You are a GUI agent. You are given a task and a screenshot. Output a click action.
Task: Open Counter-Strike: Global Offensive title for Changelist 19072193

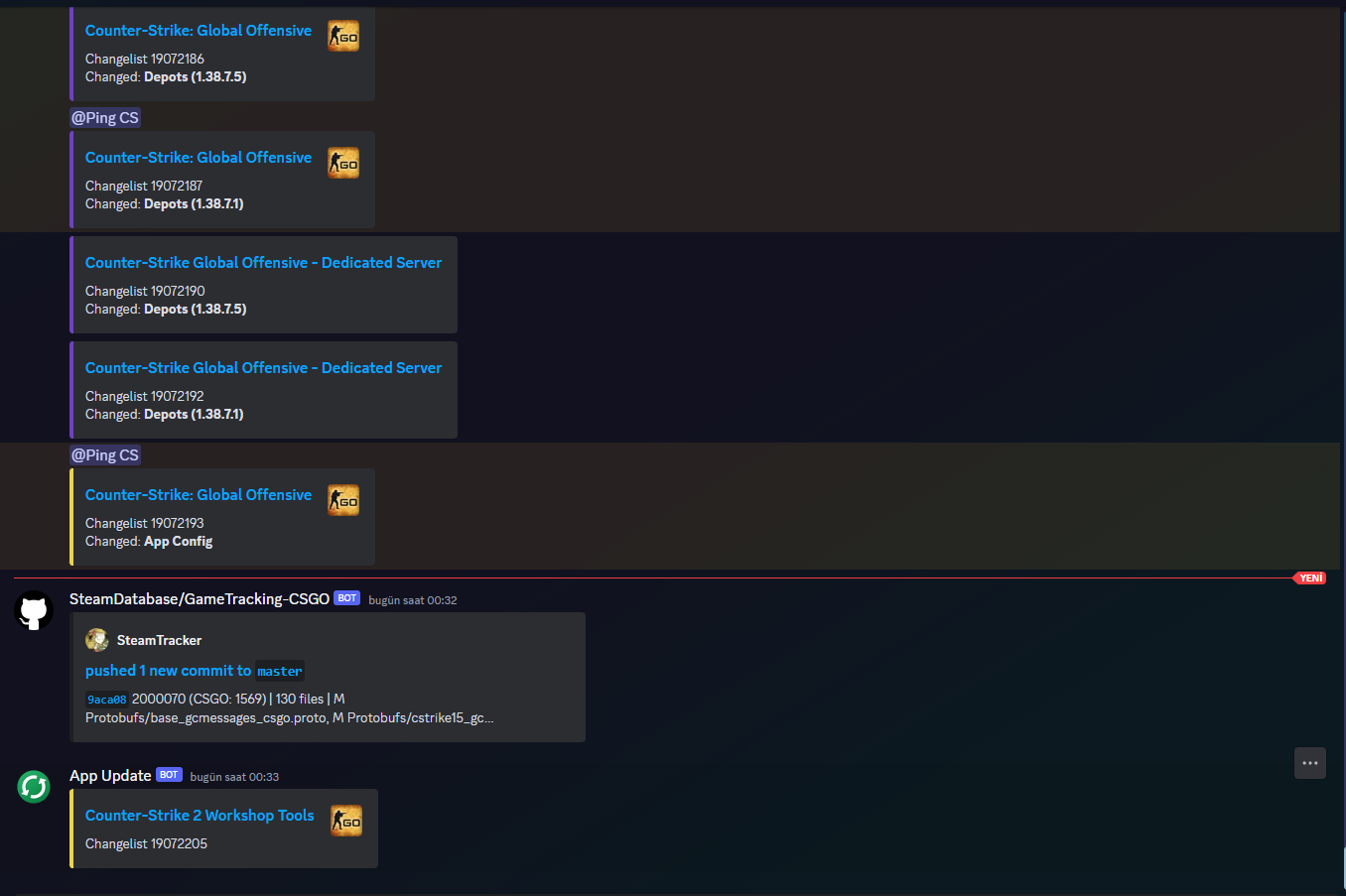[199, 494]
